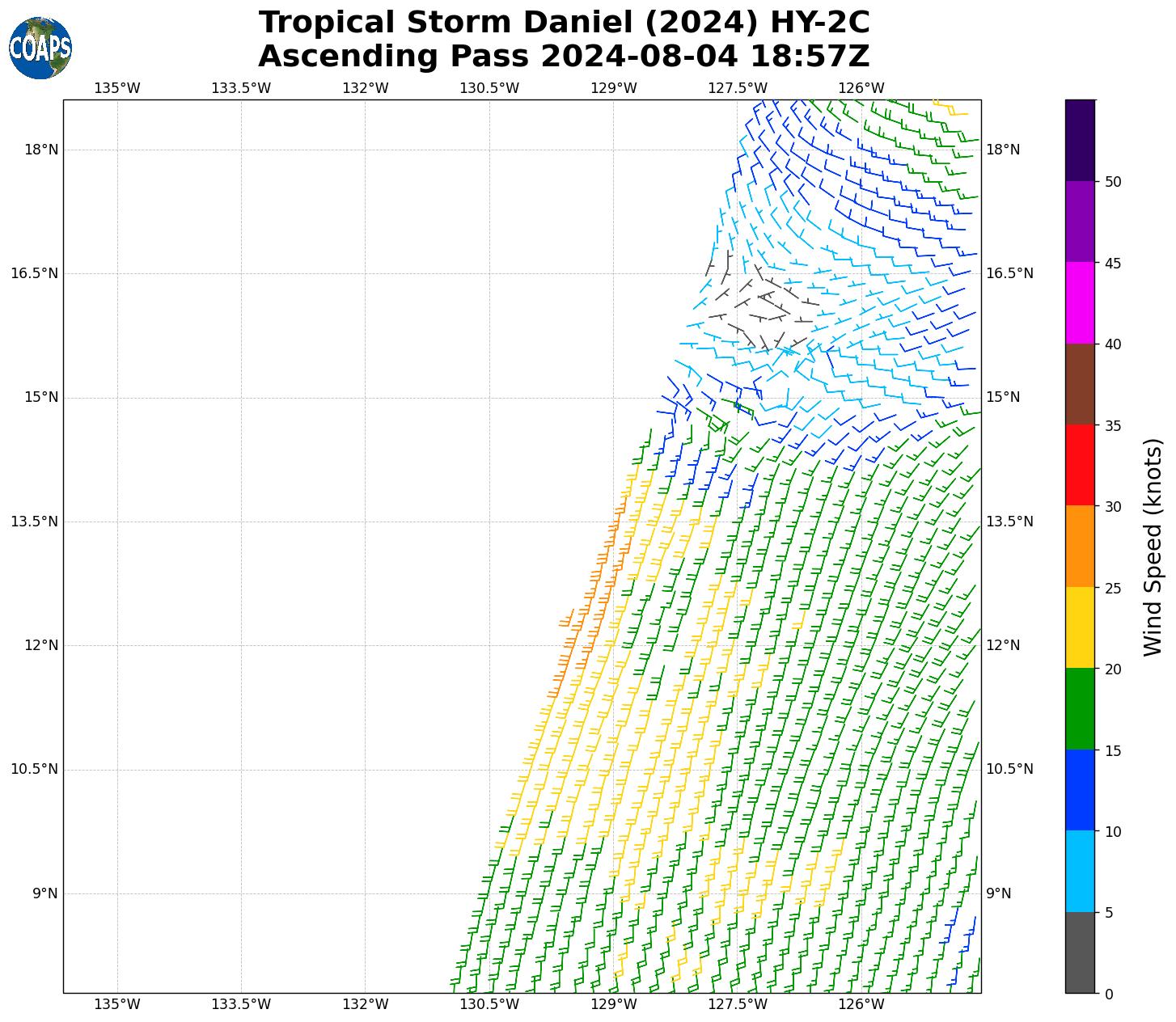This screenshot has height=1022, width=1176.
Task: Click the 25 tick label on the colorbar
Action: pyautogui.click(x=1113, y=588)
